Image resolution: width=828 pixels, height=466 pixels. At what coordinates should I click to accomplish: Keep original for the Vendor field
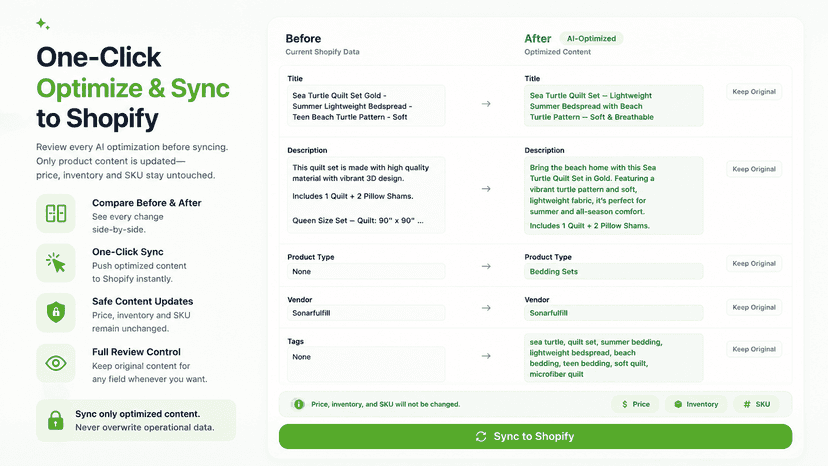[x=754, y=307]
